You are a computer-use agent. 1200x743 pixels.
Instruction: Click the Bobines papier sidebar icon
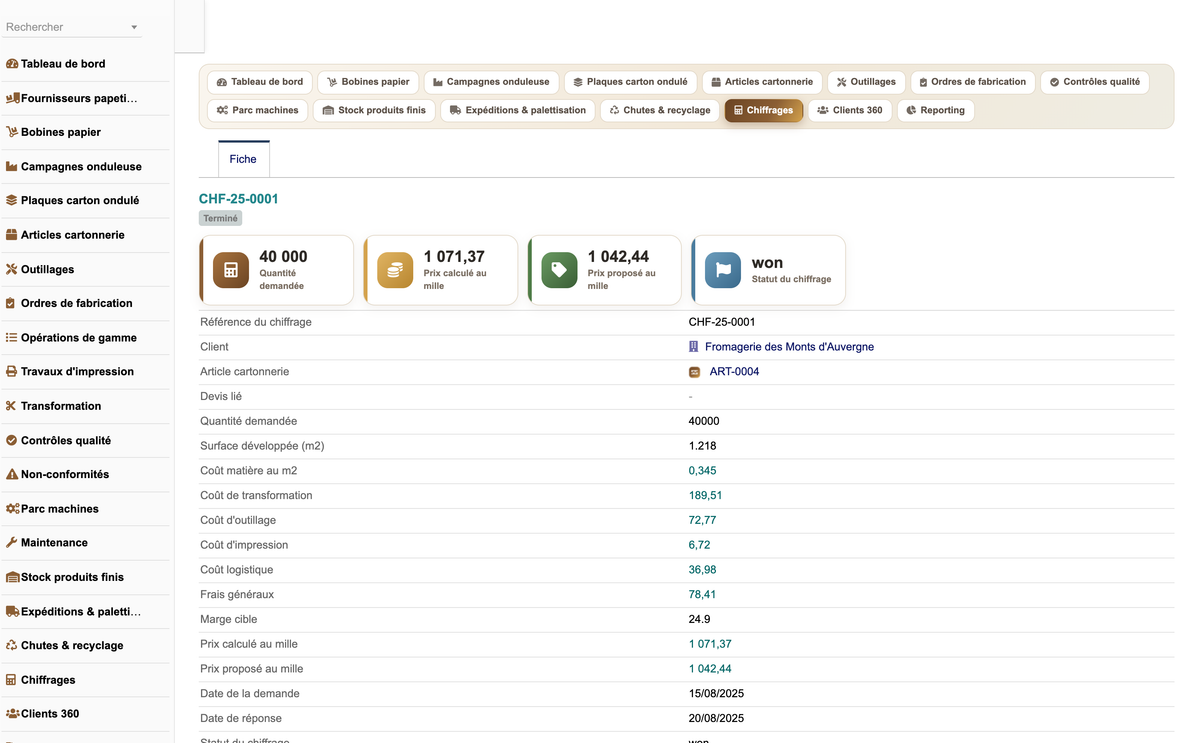[12, 132]
